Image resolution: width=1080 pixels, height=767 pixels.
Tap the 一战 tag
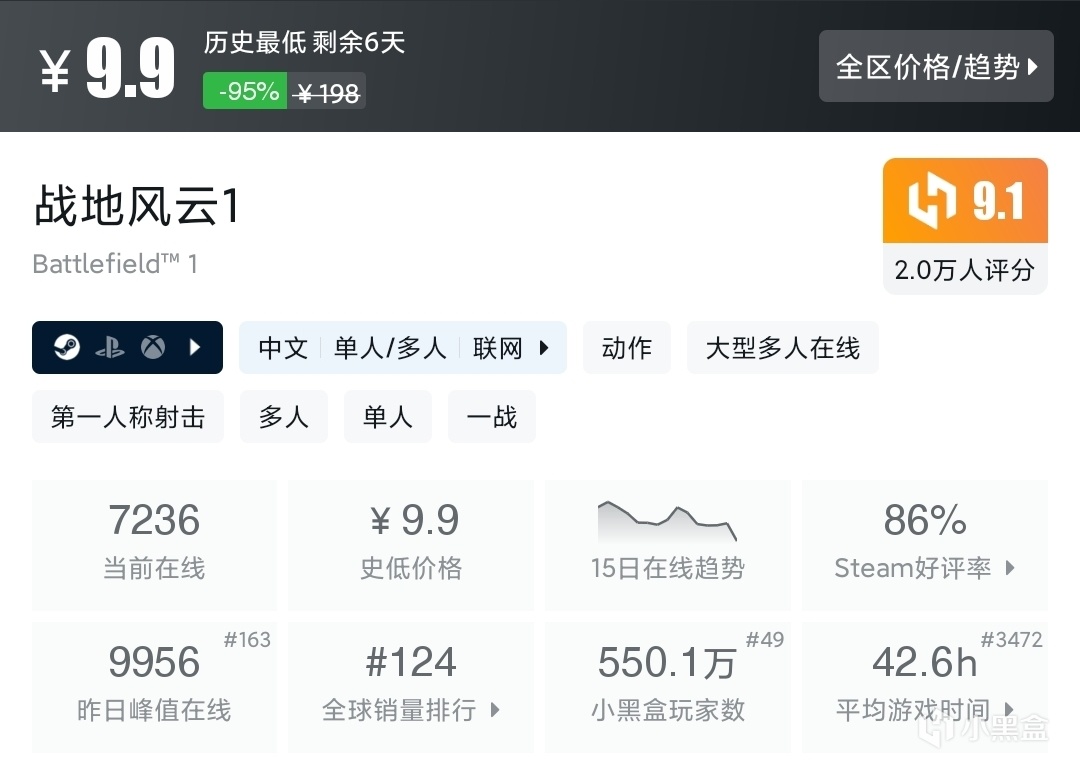click(x=492, y=416)
